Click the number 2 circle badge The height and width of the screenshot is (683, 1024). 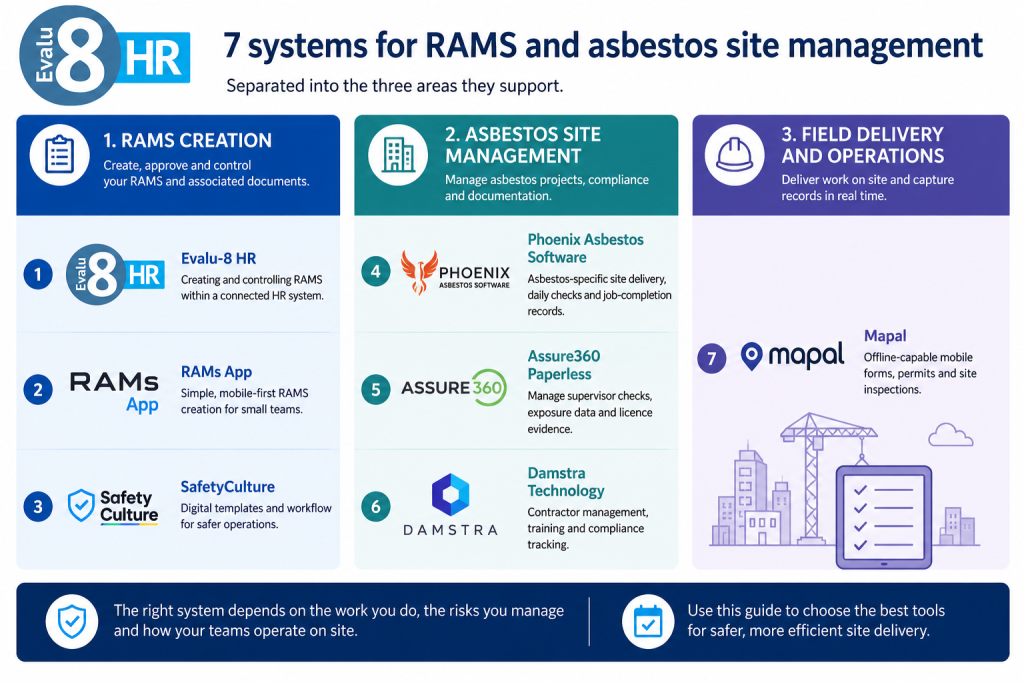point(38,390)
